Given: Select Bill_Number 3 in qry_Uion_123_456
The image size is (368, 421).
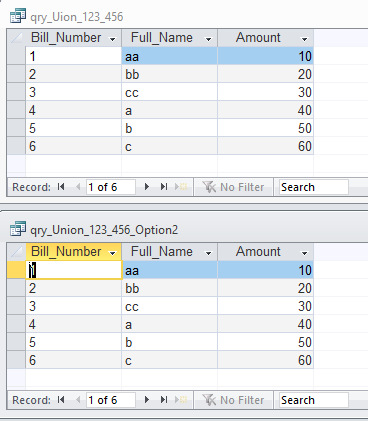Looking at the screenshot, I should click(x=74, y=92).
